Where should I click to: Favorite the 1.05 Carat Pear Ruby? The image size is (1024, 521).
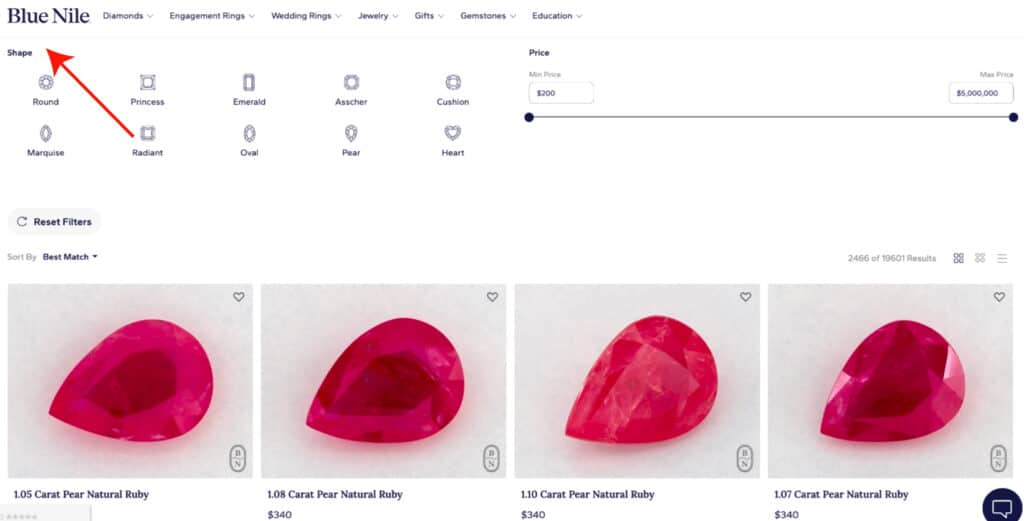pos(239,297)
